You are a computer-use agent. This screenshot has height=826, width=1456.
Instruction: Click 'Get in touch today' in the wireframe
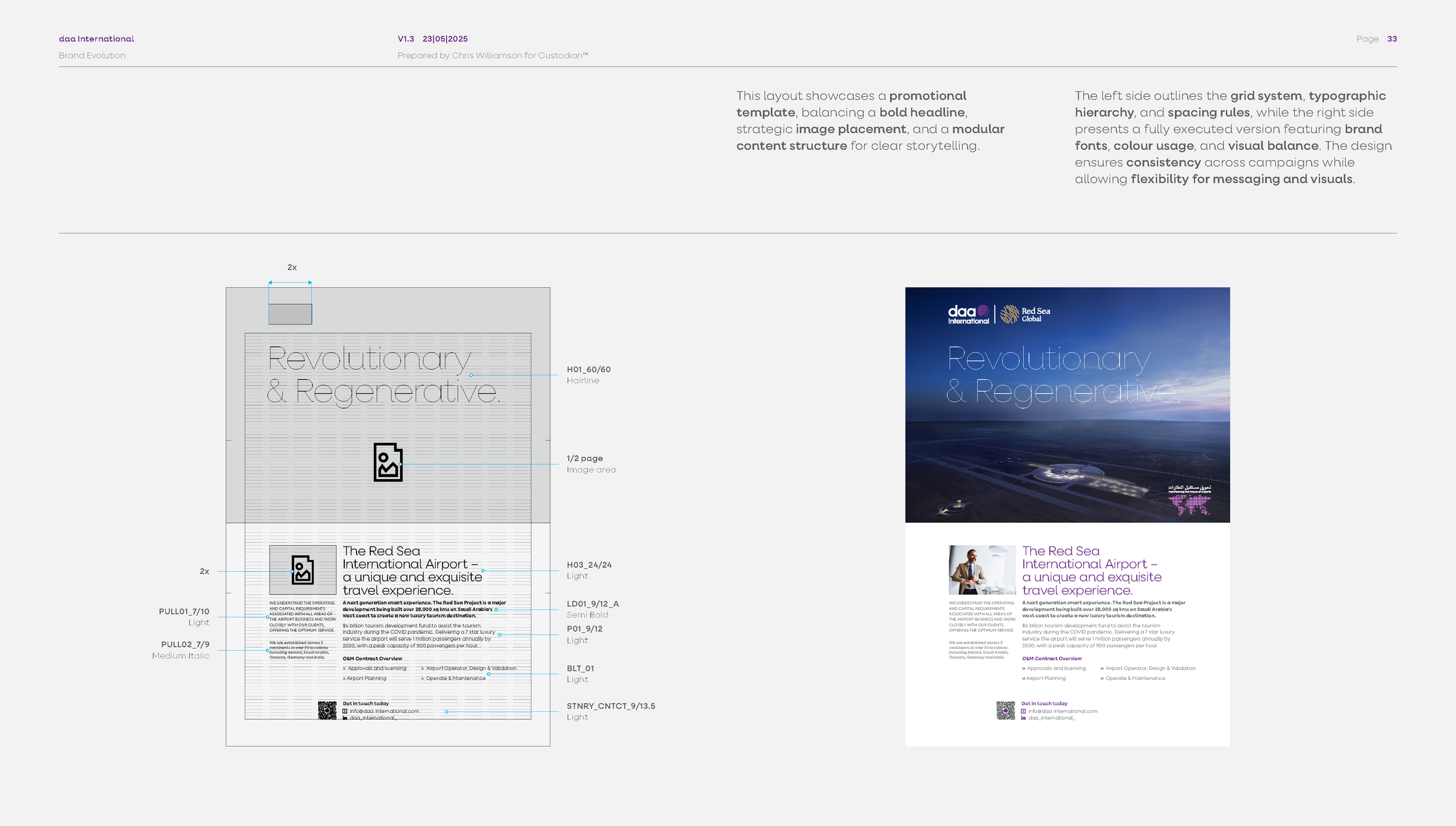coord(366,704)
